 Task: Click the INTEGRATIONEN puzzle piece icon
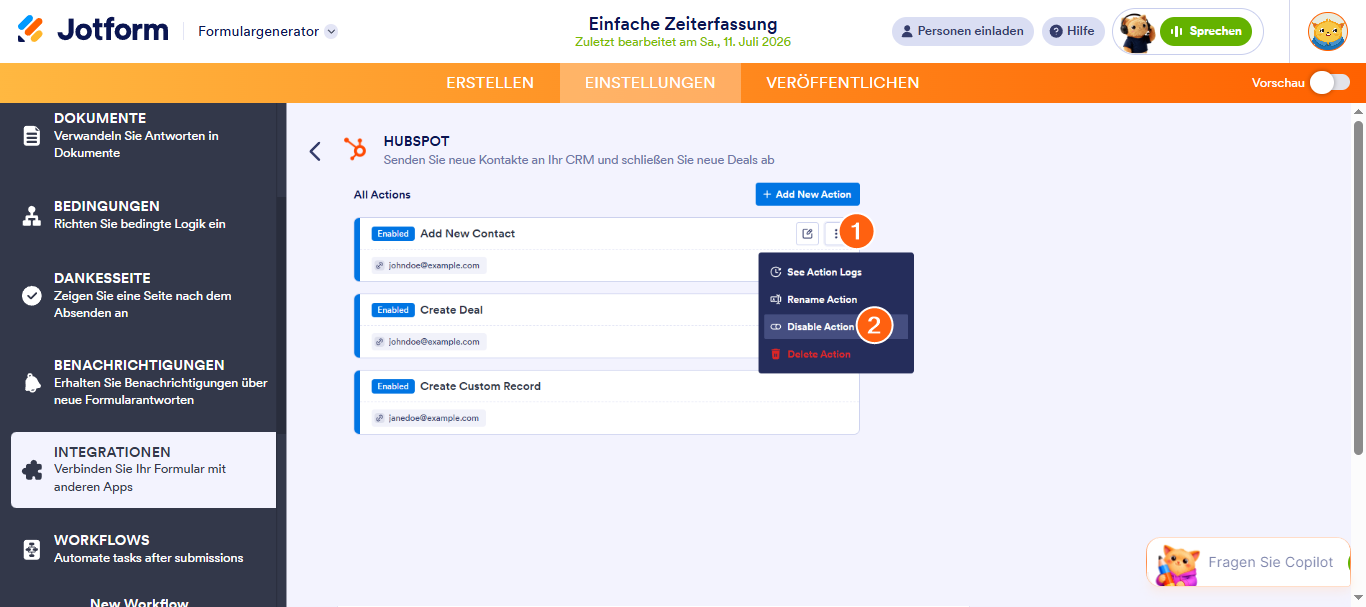click(x=32, y=470)
